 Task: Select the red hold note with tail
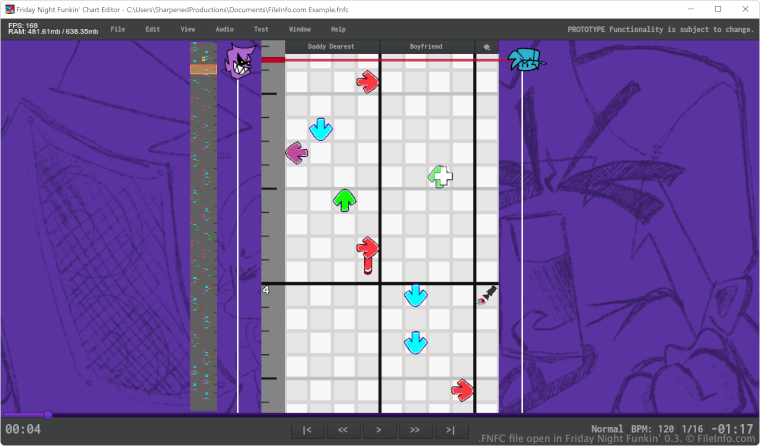(x=368, y=250)
